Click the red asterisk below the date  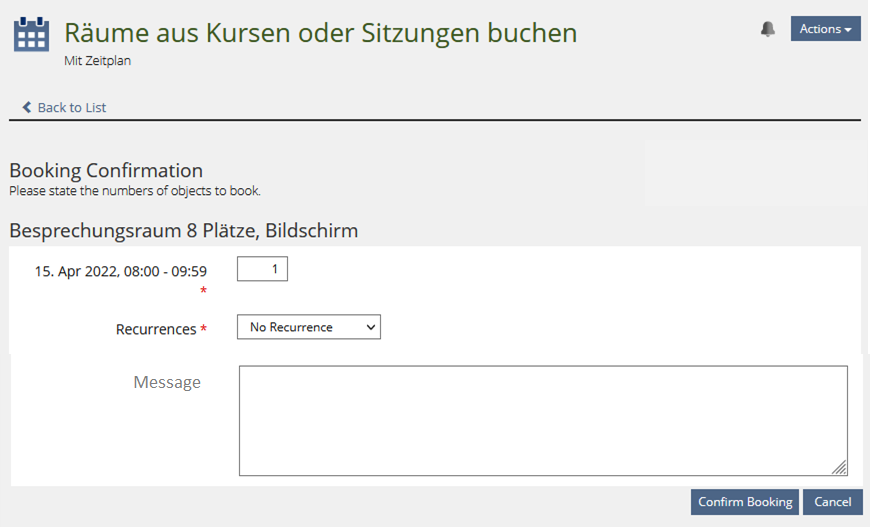tap(203, 291)
